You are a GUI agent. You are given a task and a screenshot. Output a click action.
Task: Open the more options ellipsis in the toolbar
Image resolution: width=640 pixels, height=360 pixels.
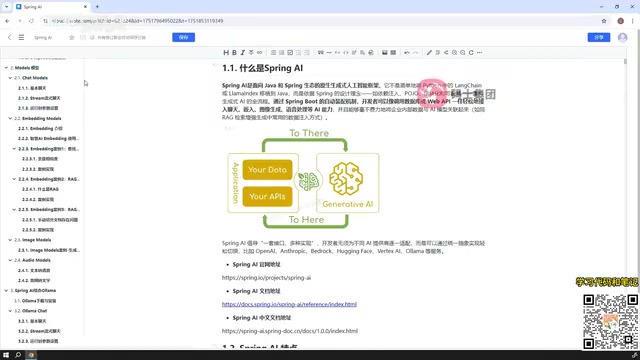pos(480,53)
